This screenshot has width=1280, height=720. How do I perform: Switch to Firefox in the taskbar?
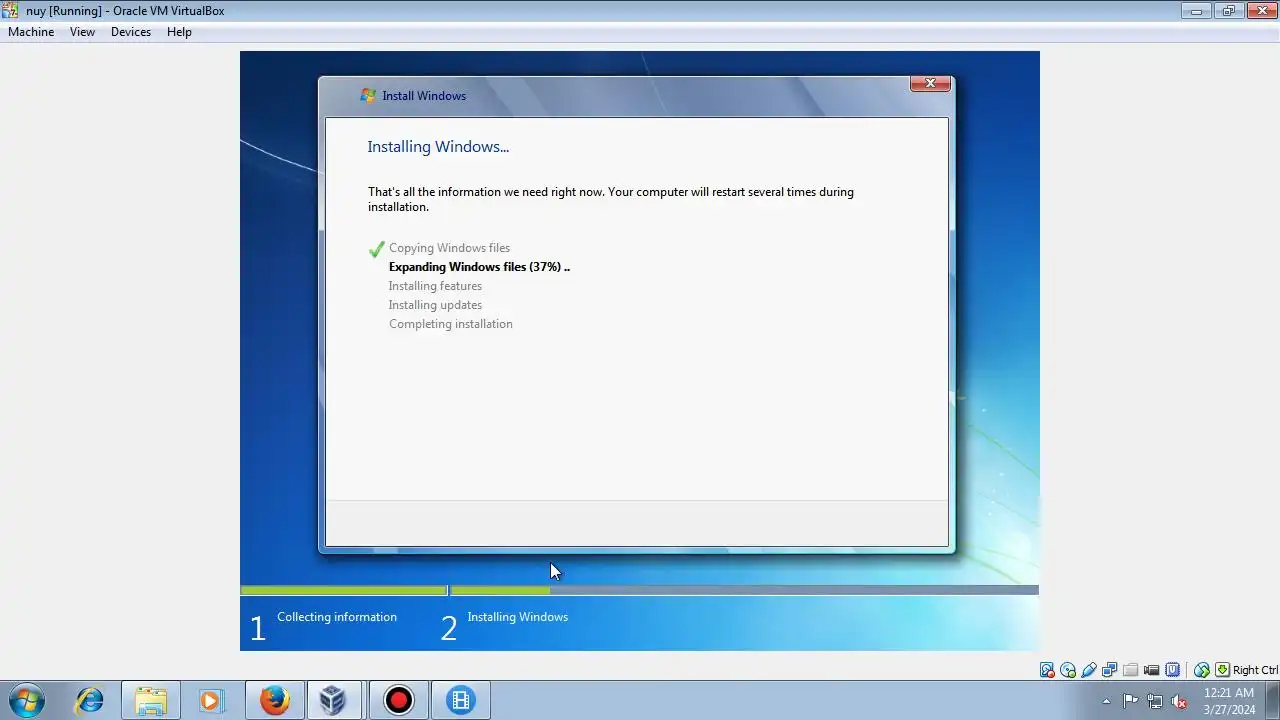(274, 700)
